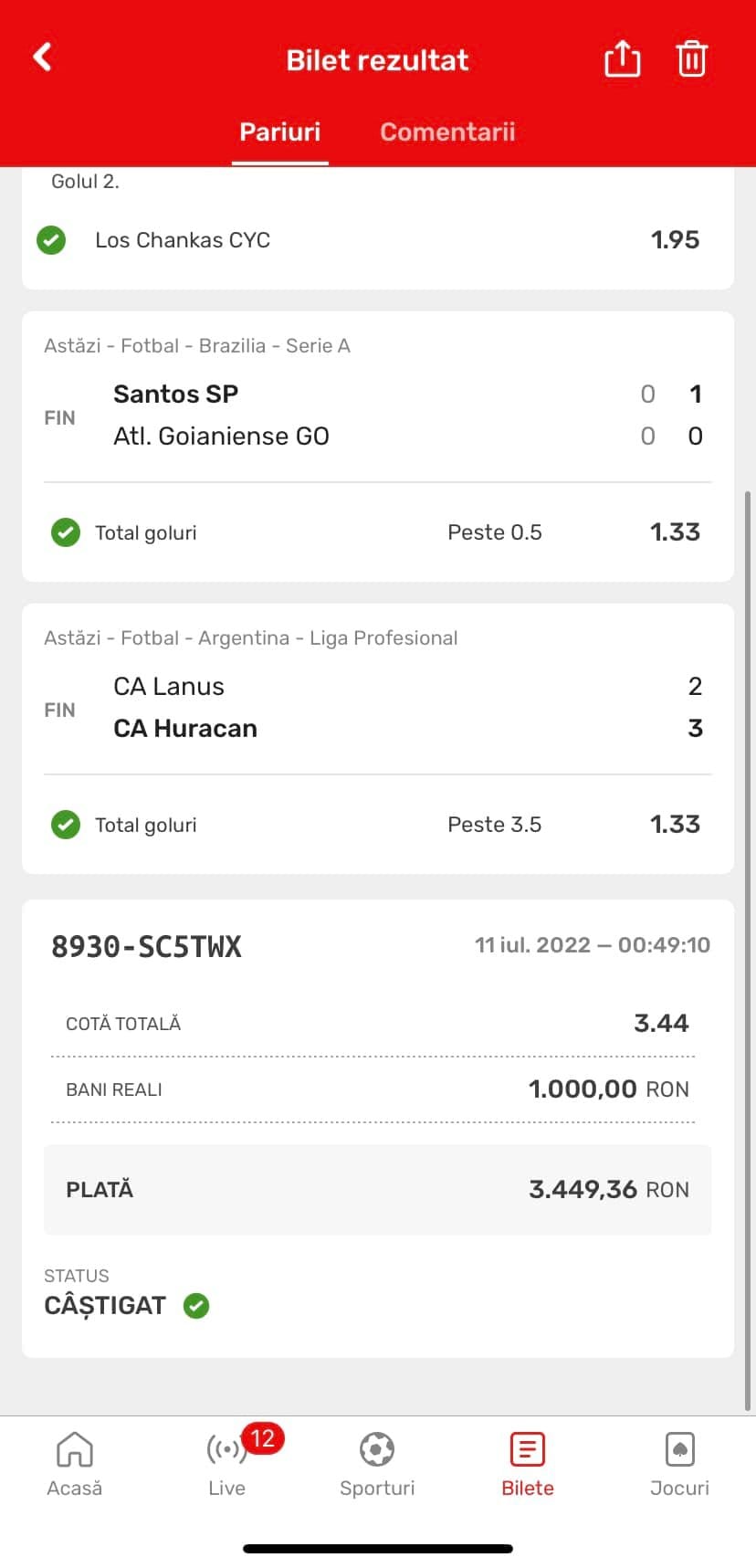This screenshot has height=1568, width=756.
Task: Open Santos SP match details
Action: tap(175, 395)
